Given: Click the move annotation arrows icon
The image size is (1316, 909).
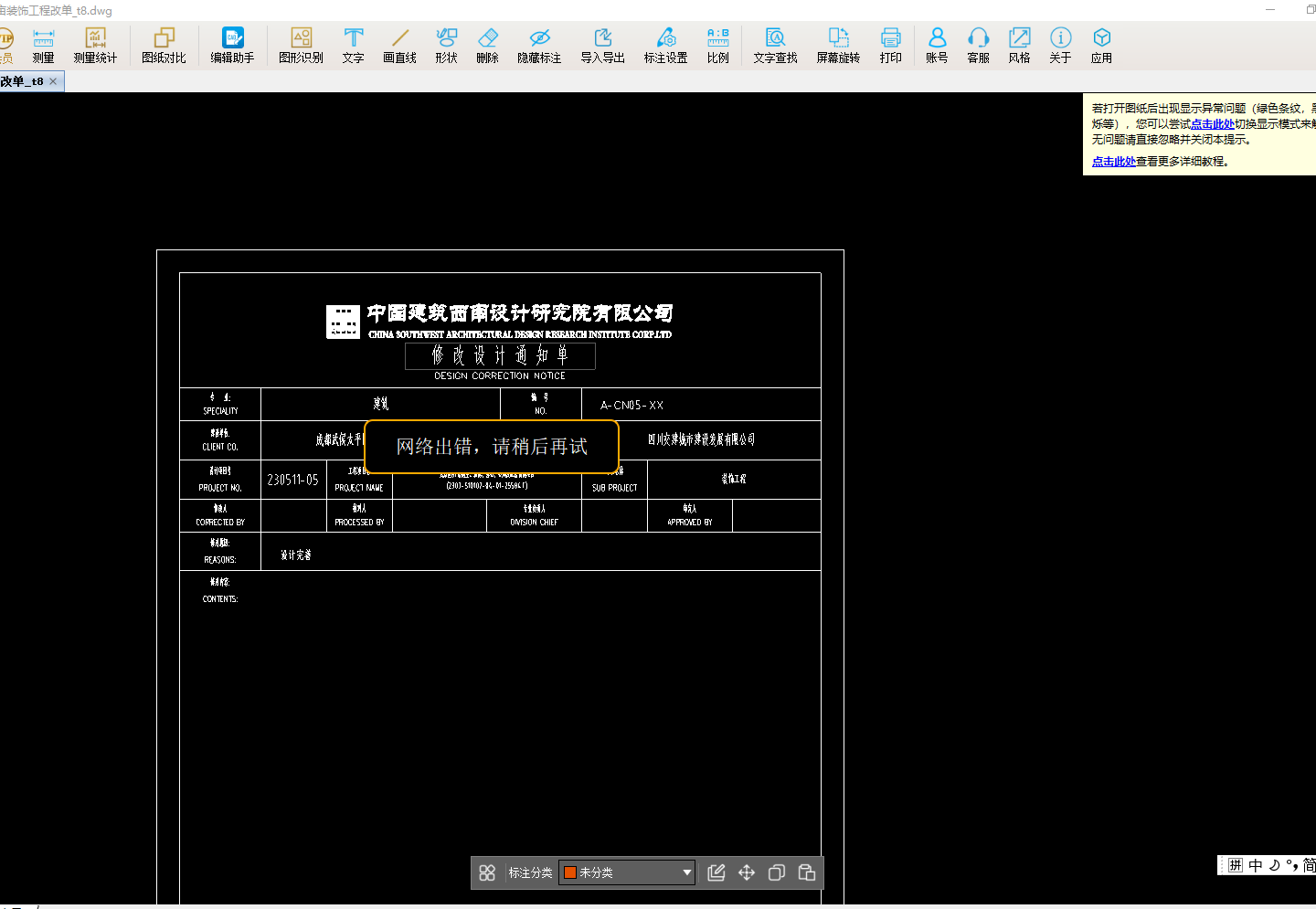Looking at the screenshot, I should coord(747,872).
